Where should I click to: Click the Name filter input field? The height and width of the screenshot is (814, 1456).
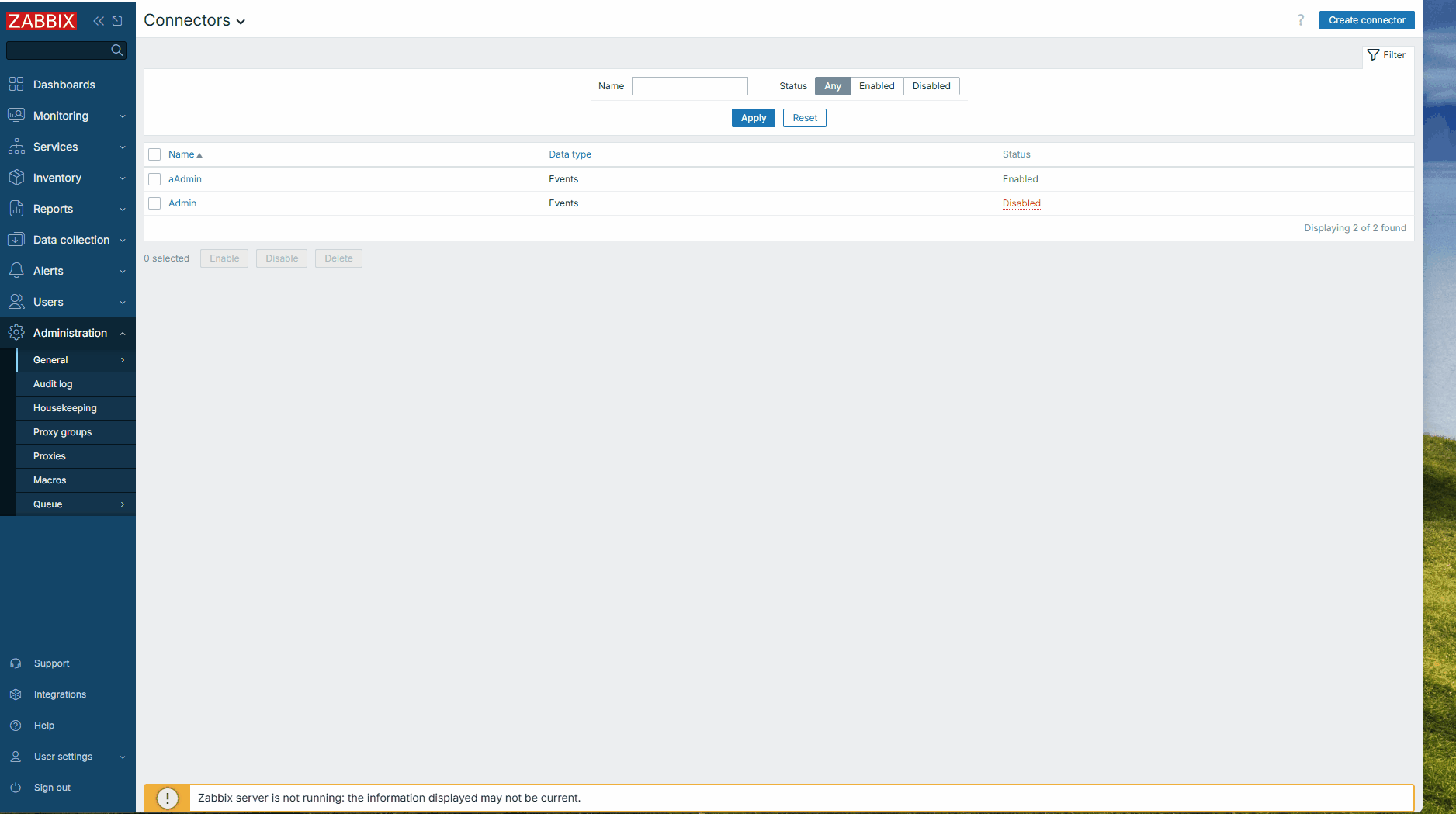[689, 86]
